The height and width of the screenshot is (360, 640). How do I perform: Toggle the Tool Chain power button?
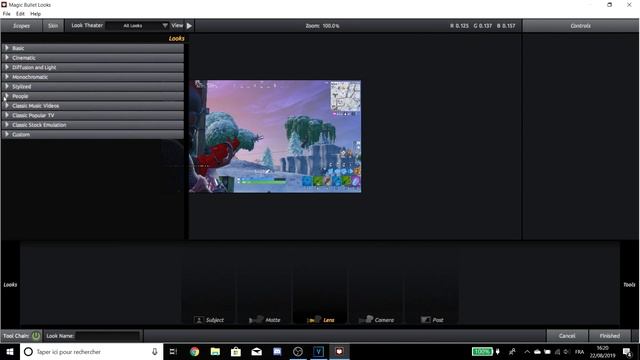36,336
